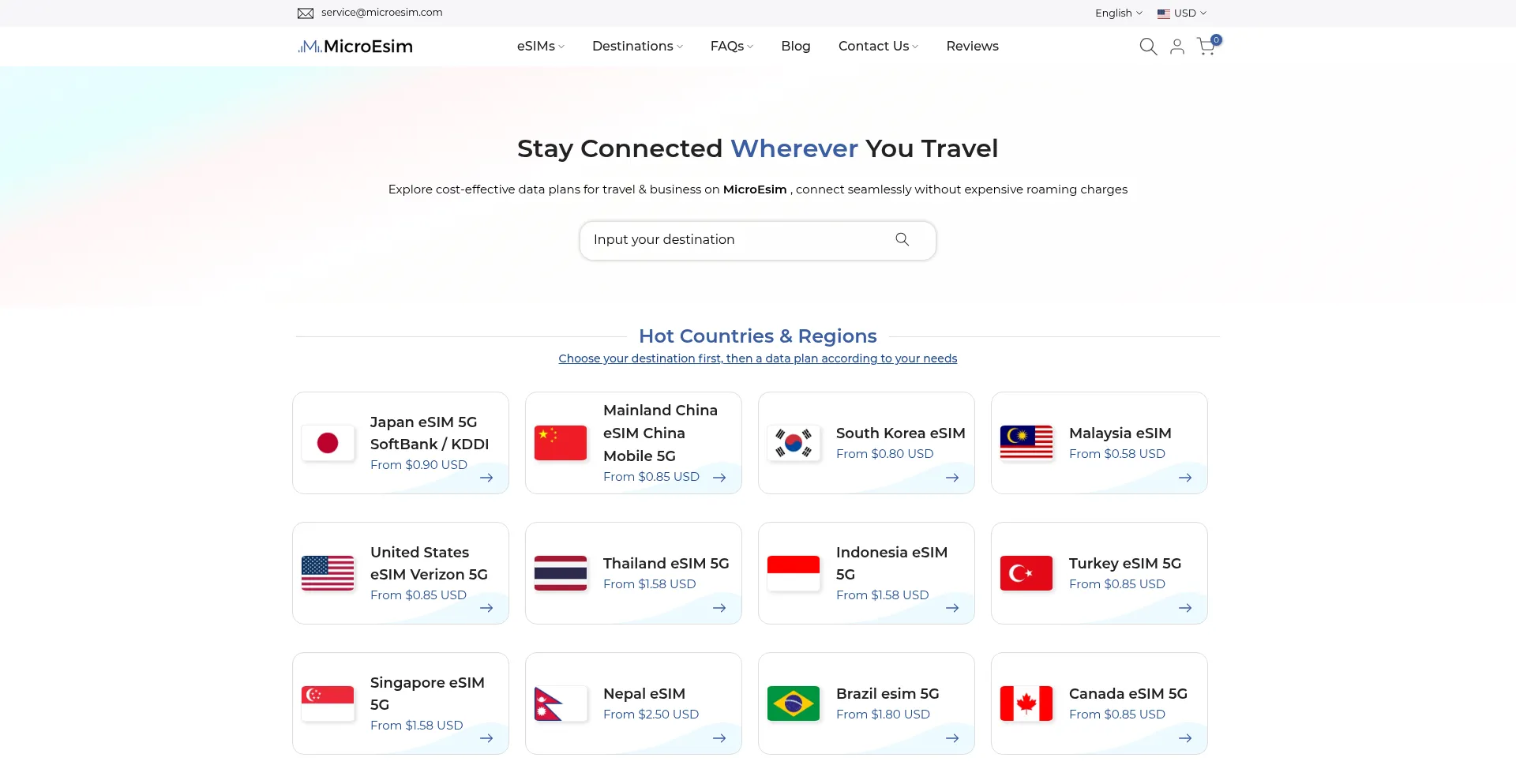Click search icon inside destination field
Image resolution: width=1516 pixels, height=784 pixels.
[902, 239]
